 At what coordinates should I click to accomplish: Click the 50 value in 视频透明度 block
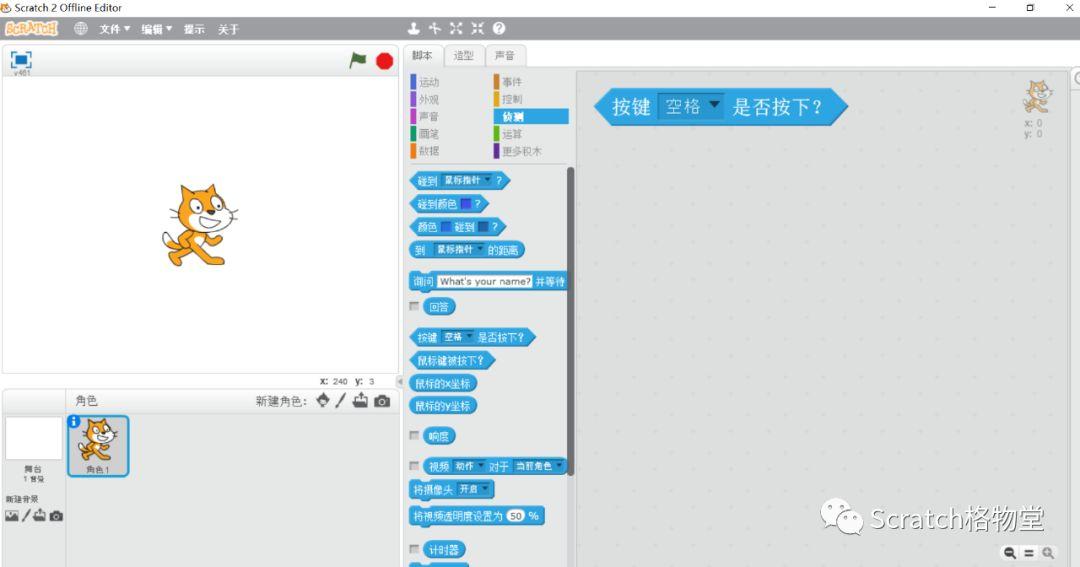(516, 516)
